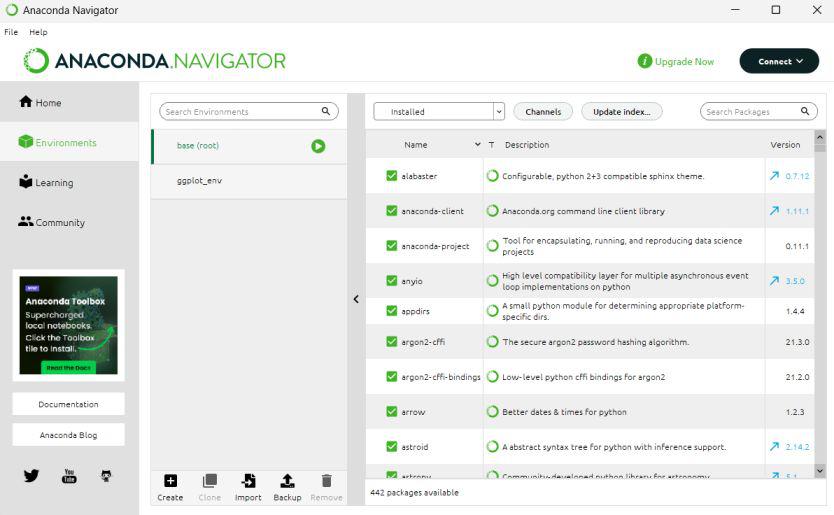This screenshot has width=834, height=515.
Task: Click the circle type icon beside appdirs description
Action: (493, 311)
